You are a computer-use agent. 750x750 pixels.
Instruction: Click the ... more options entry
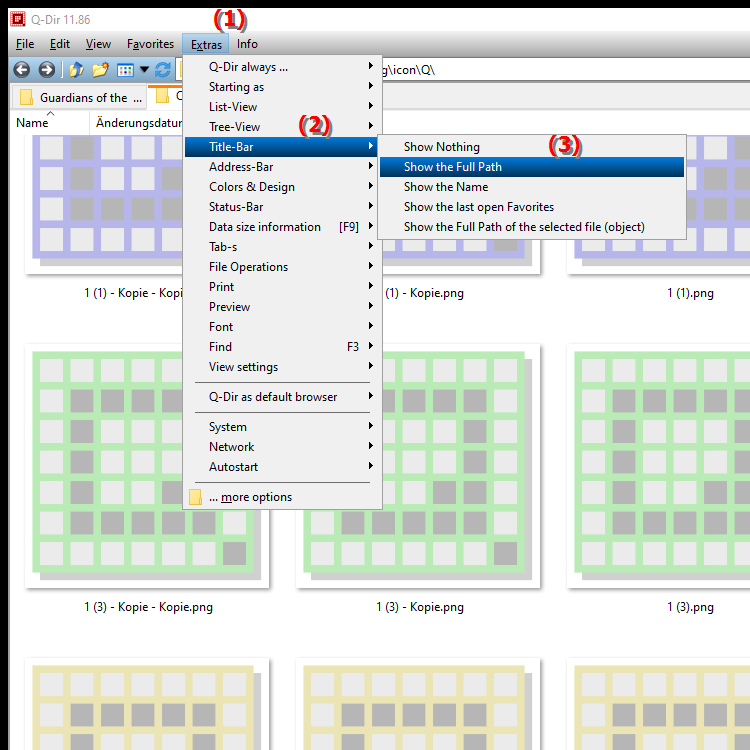pos(282,497)
